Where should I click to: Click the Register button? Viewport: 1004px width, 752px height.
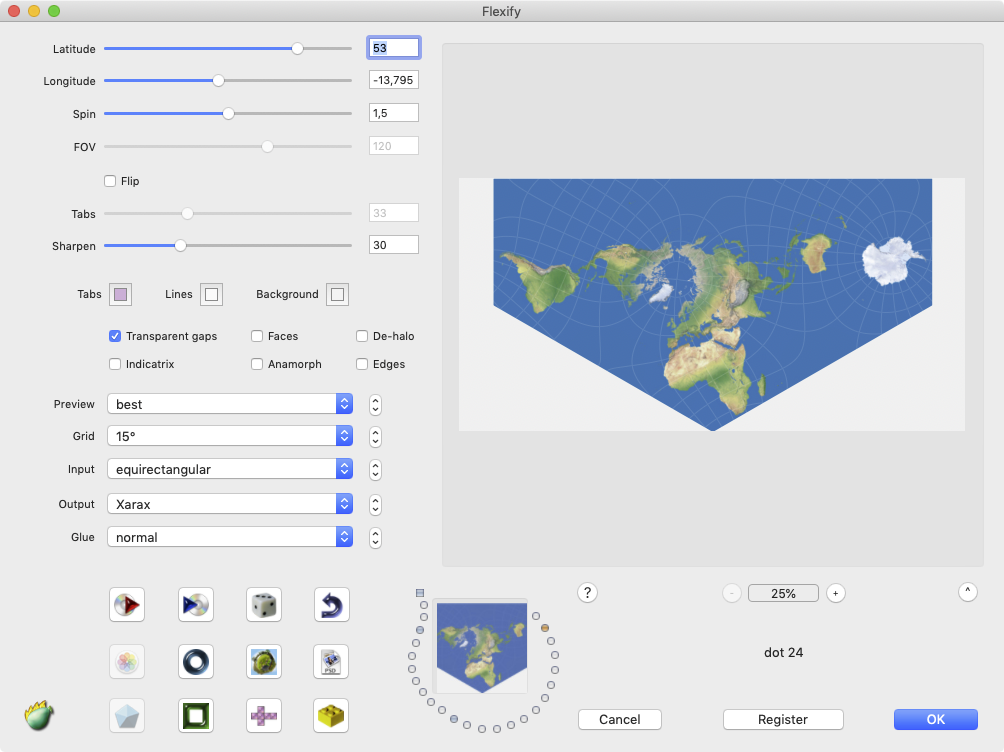click(x=783, y=719)
